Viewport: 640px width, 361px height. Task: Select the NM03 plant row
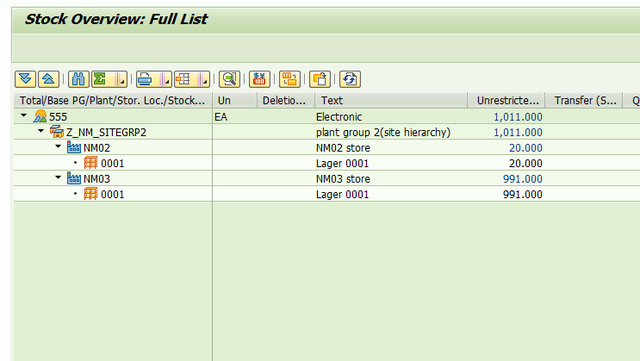pyautogui.click(x=97, y=179)
